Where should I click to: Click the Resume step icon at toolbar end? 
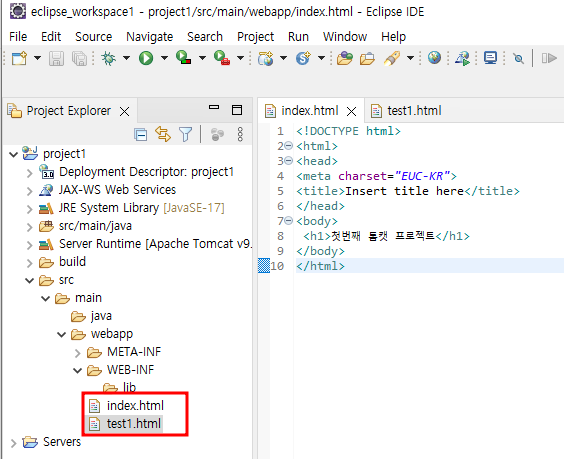click(549, 58)
